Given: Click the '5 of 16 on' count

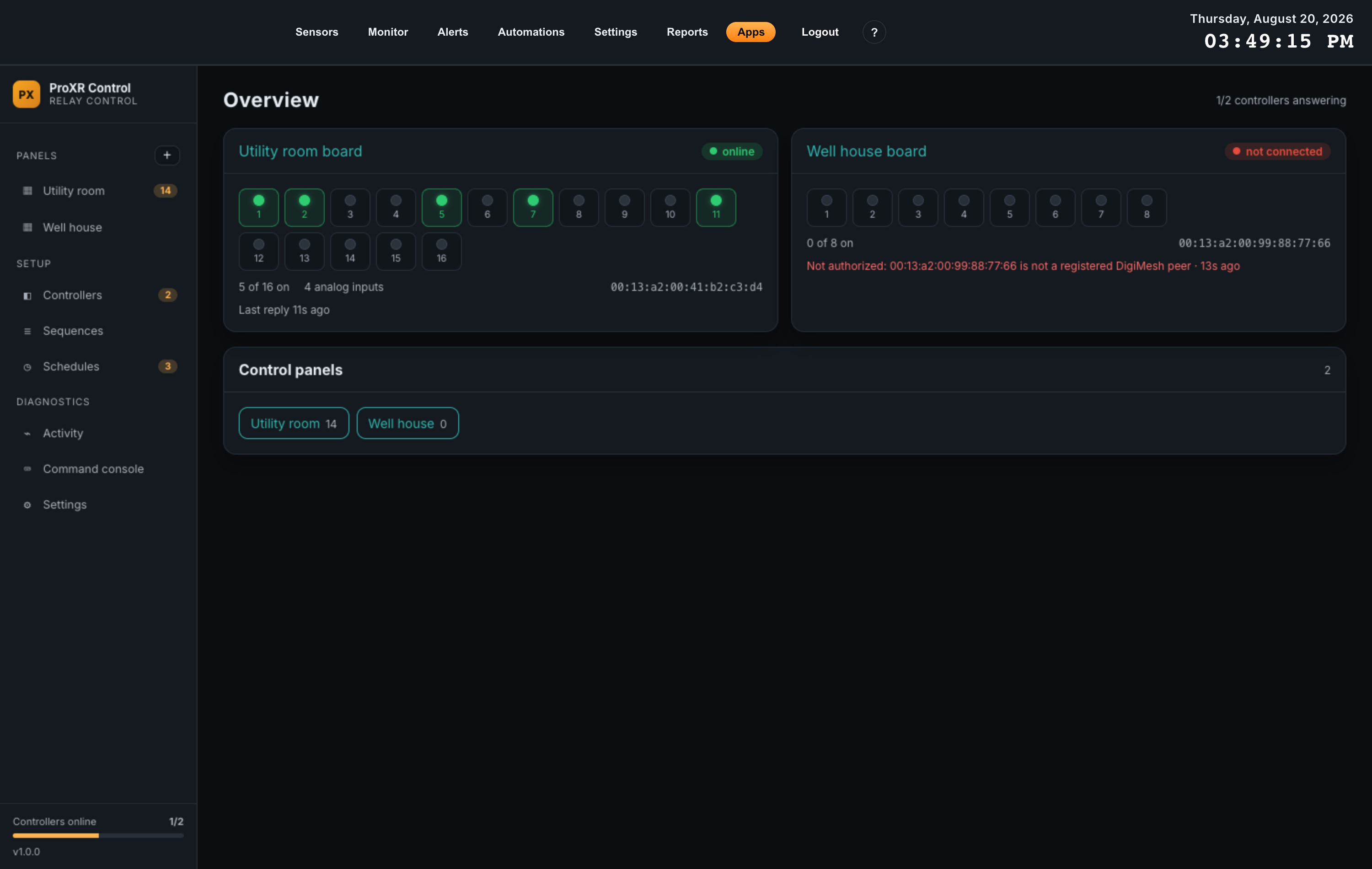Looking at the screenshot, I should 264,287.
